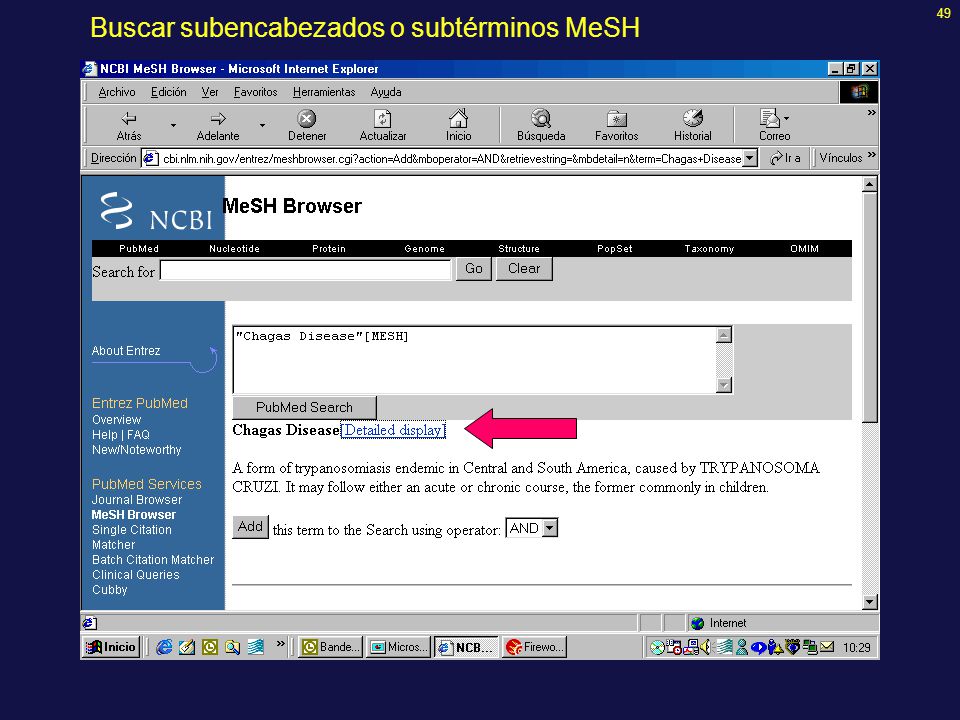Open the Clinical Queries link
Screen dimensions: 960x720
136,575
